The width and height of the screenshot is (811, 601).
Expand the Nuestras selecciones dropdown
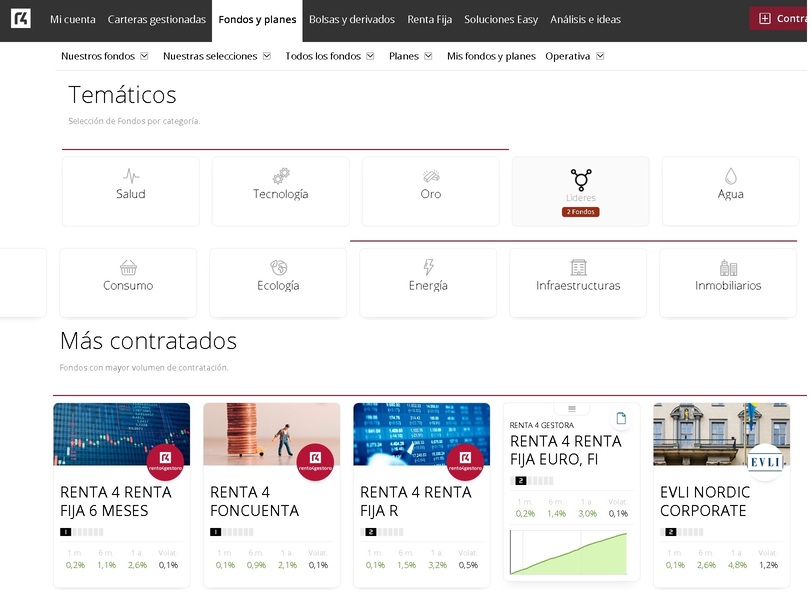[216, 57]
